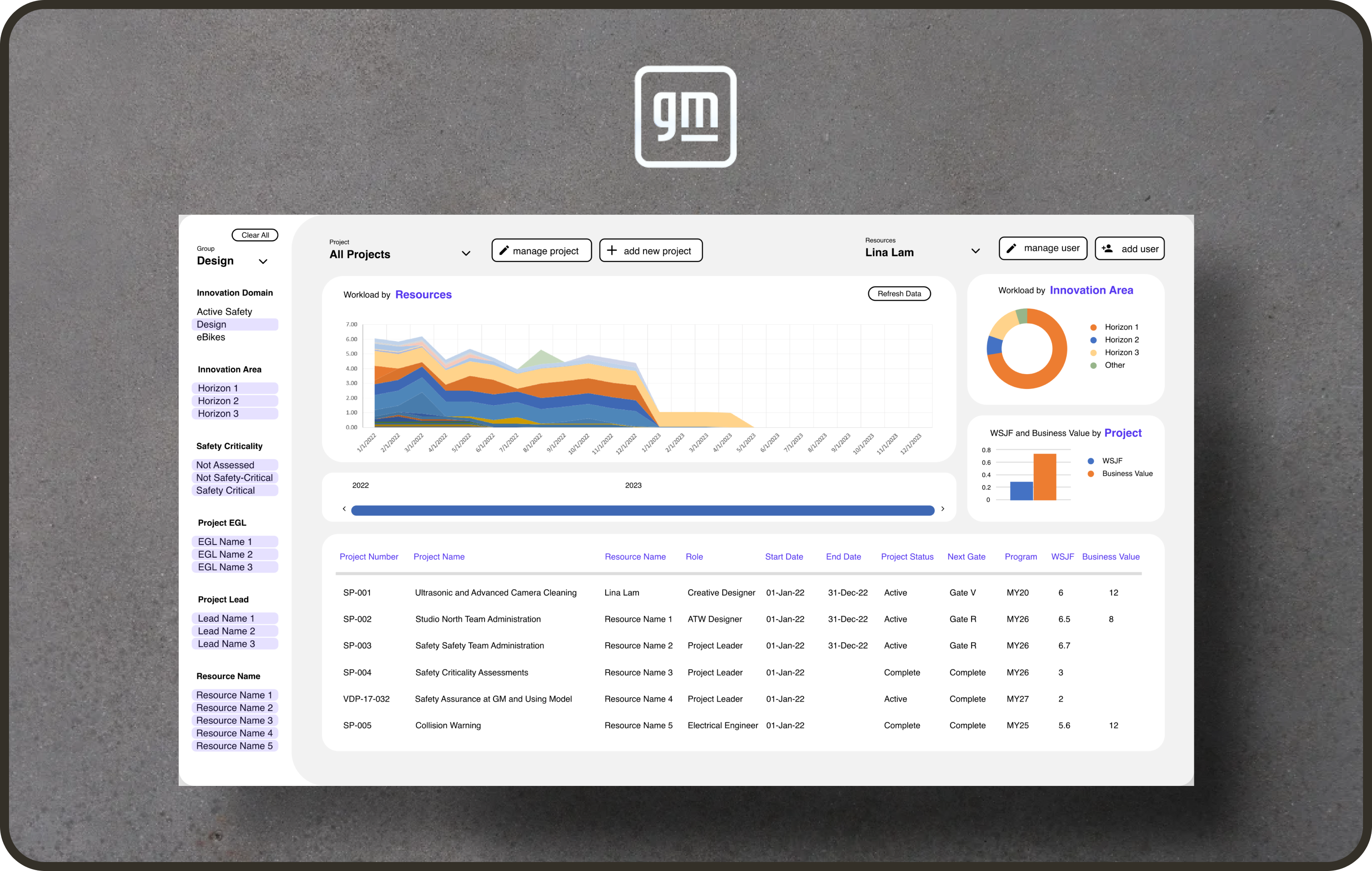
Task: Toggle the Resource Name 3 filter chip
Action: pos(235,721)
